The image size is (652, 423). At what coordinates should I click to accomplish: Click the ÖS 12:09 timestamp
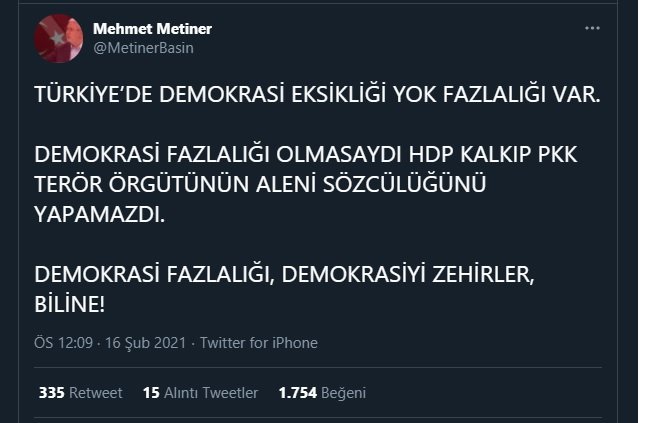click(x=63, y=343)
